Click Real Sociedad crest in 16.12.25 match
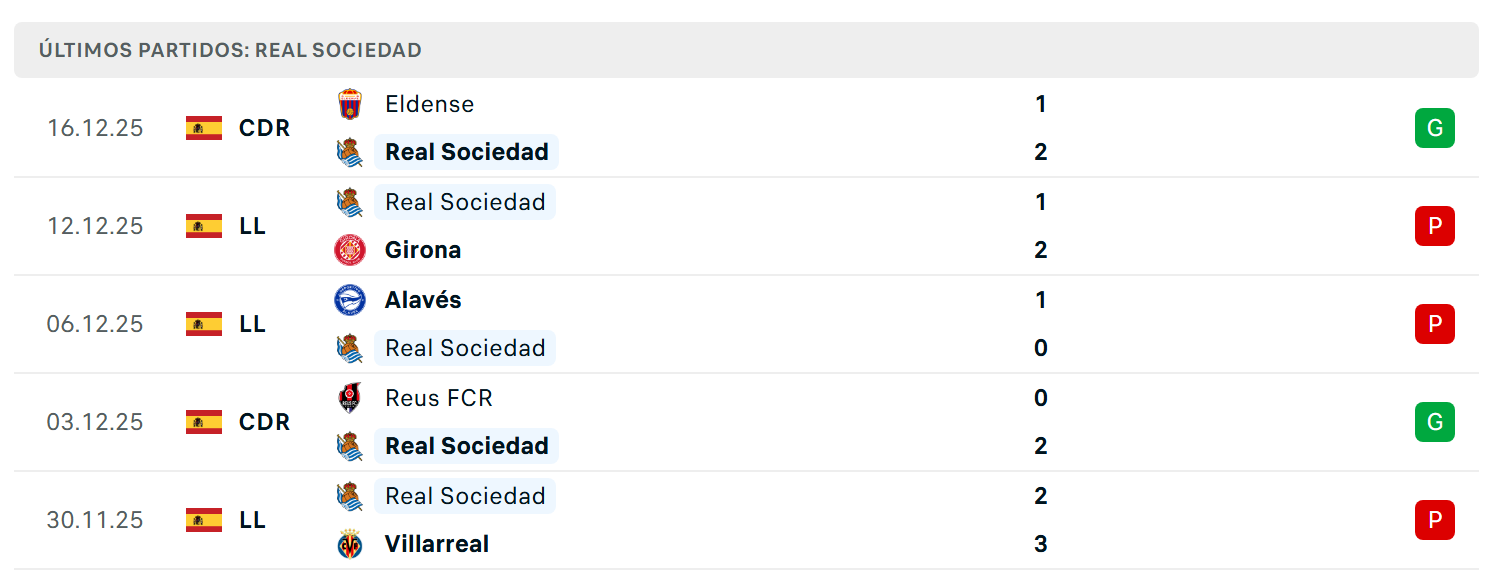This screenshot has width=1495, height=586. (349, 152)
